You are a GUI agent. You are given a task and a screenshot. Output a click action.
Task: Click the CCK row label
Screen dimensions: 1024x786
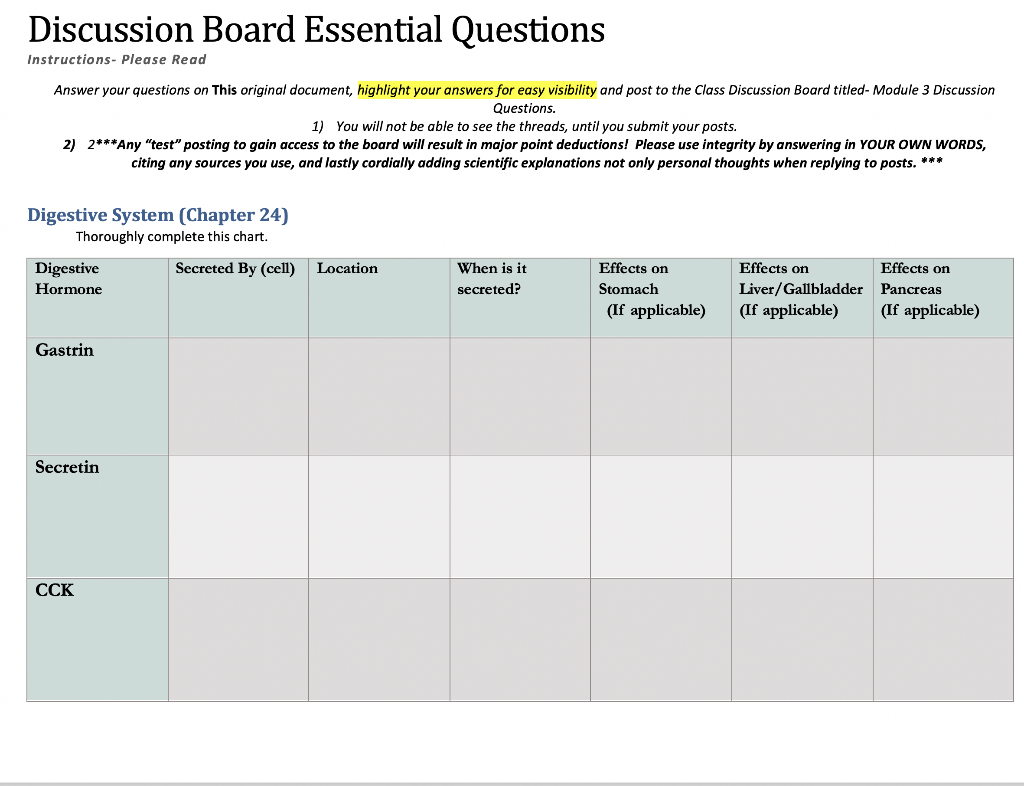click(x=55, y=590)
